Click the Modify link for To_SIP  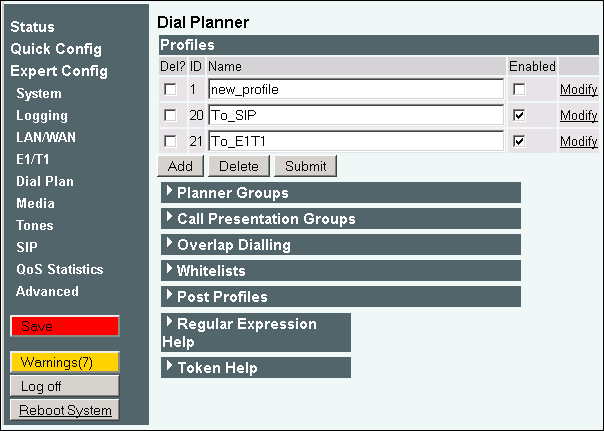[578, 116]
